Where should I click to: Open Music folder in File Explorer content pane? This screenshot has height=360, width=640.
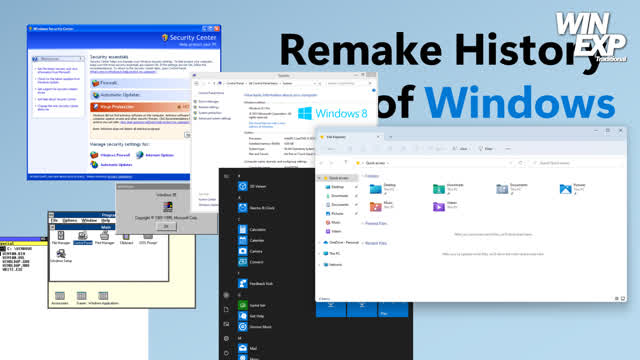coord(381,206)
